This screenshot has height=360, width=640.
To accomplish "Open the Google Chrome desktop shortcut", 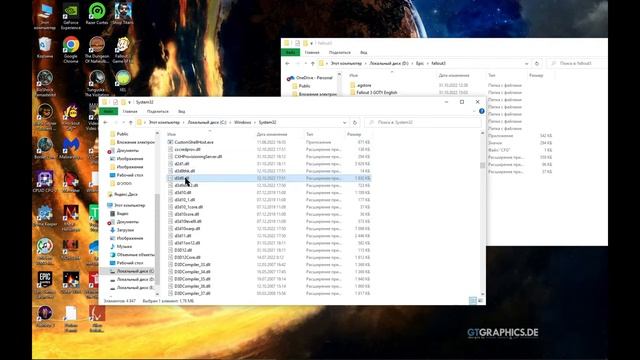I will coord(71,50).
